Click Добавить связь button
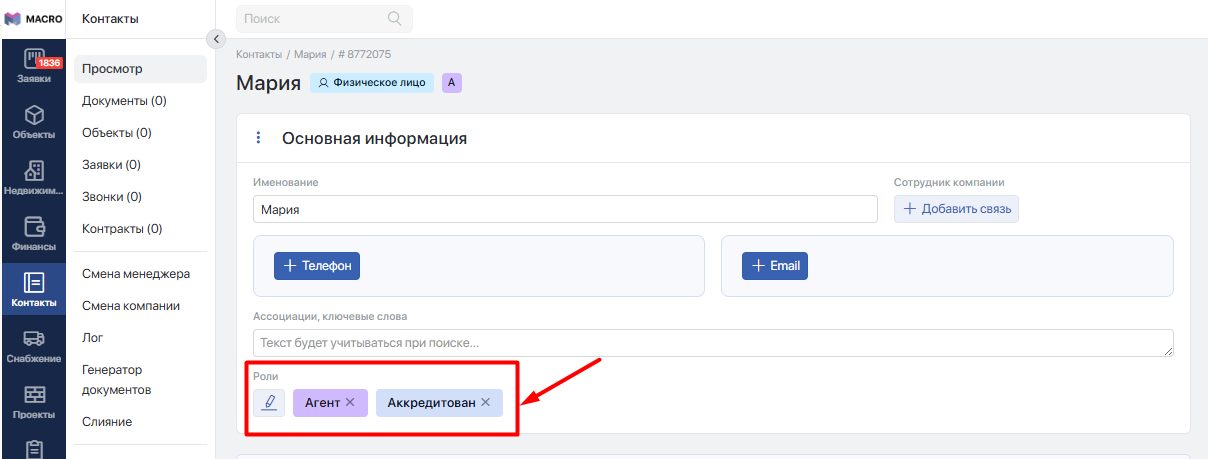The width and height of the screenshot is (1208, 459). (x=956, y=209)
